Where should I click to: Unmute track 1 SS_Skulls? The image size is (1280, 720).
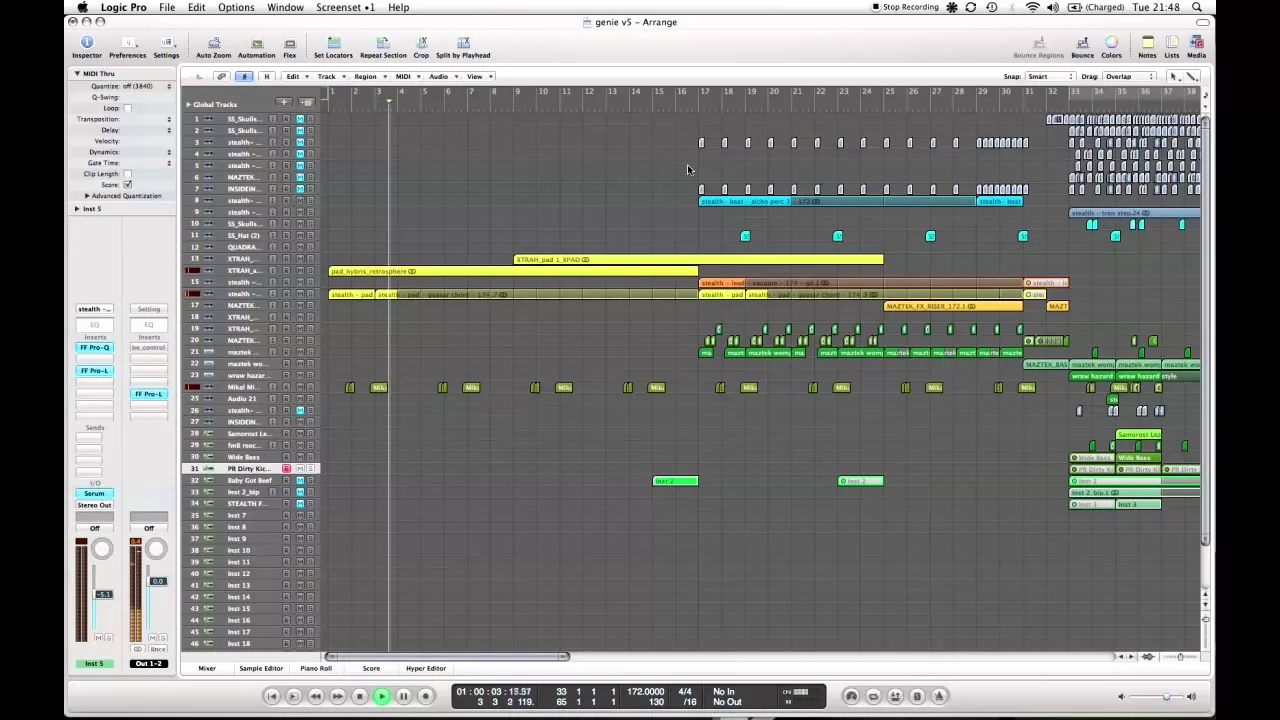click(x=299, y=119)
